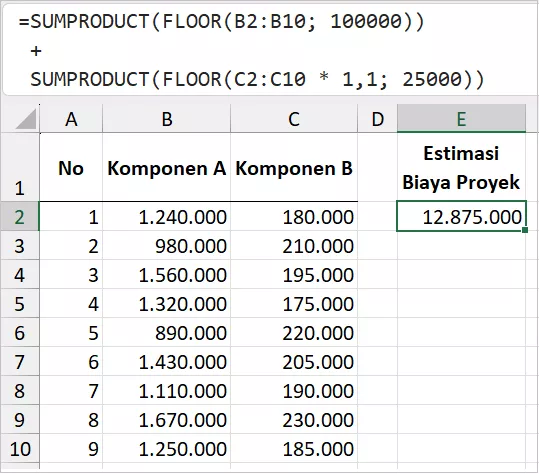Select cell with value 220.000
The image size is (539, 474).
point(294,332)
